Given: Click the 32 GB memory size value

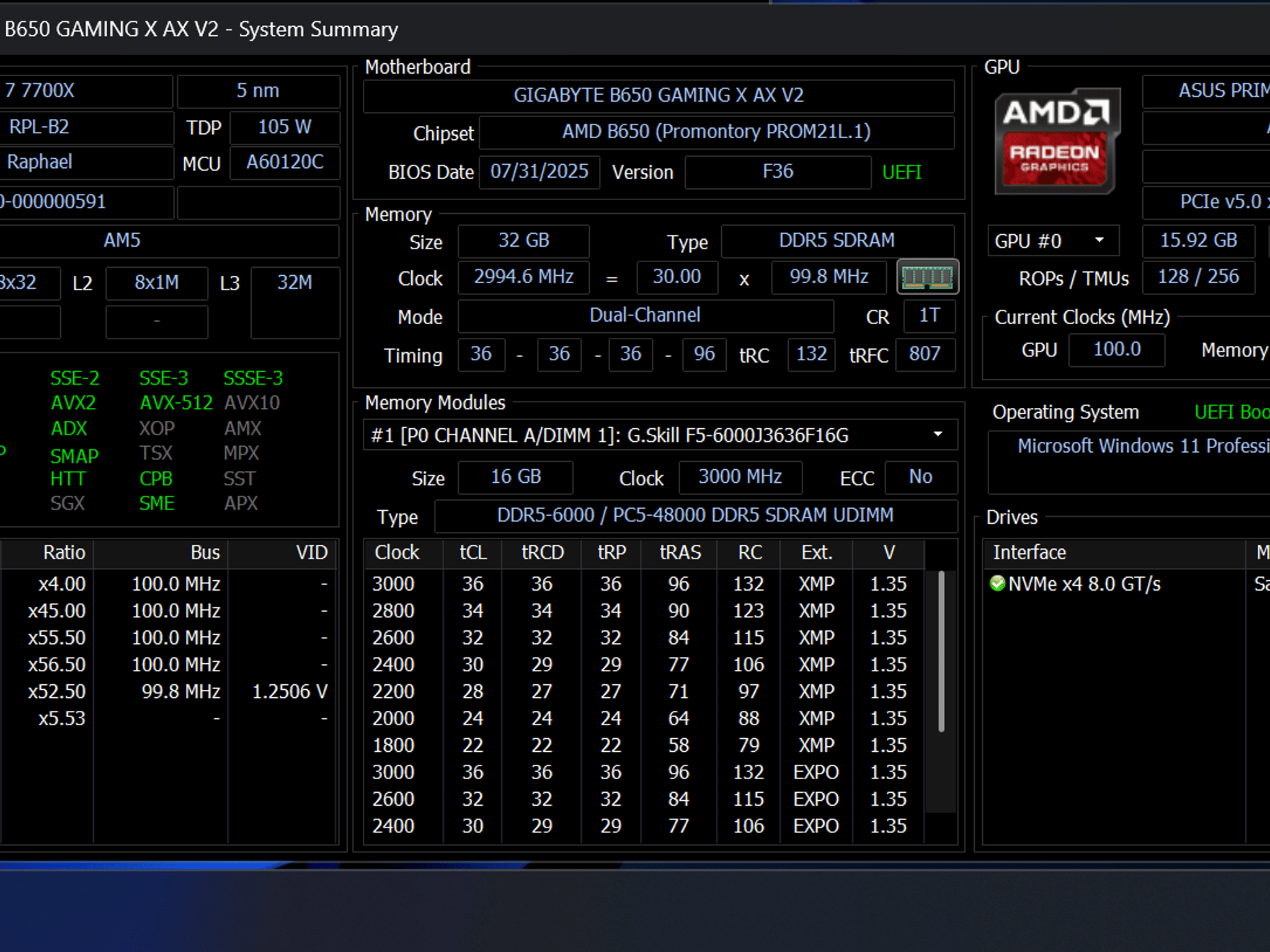Looking at the screenshot, I should (x=523, y=240).
